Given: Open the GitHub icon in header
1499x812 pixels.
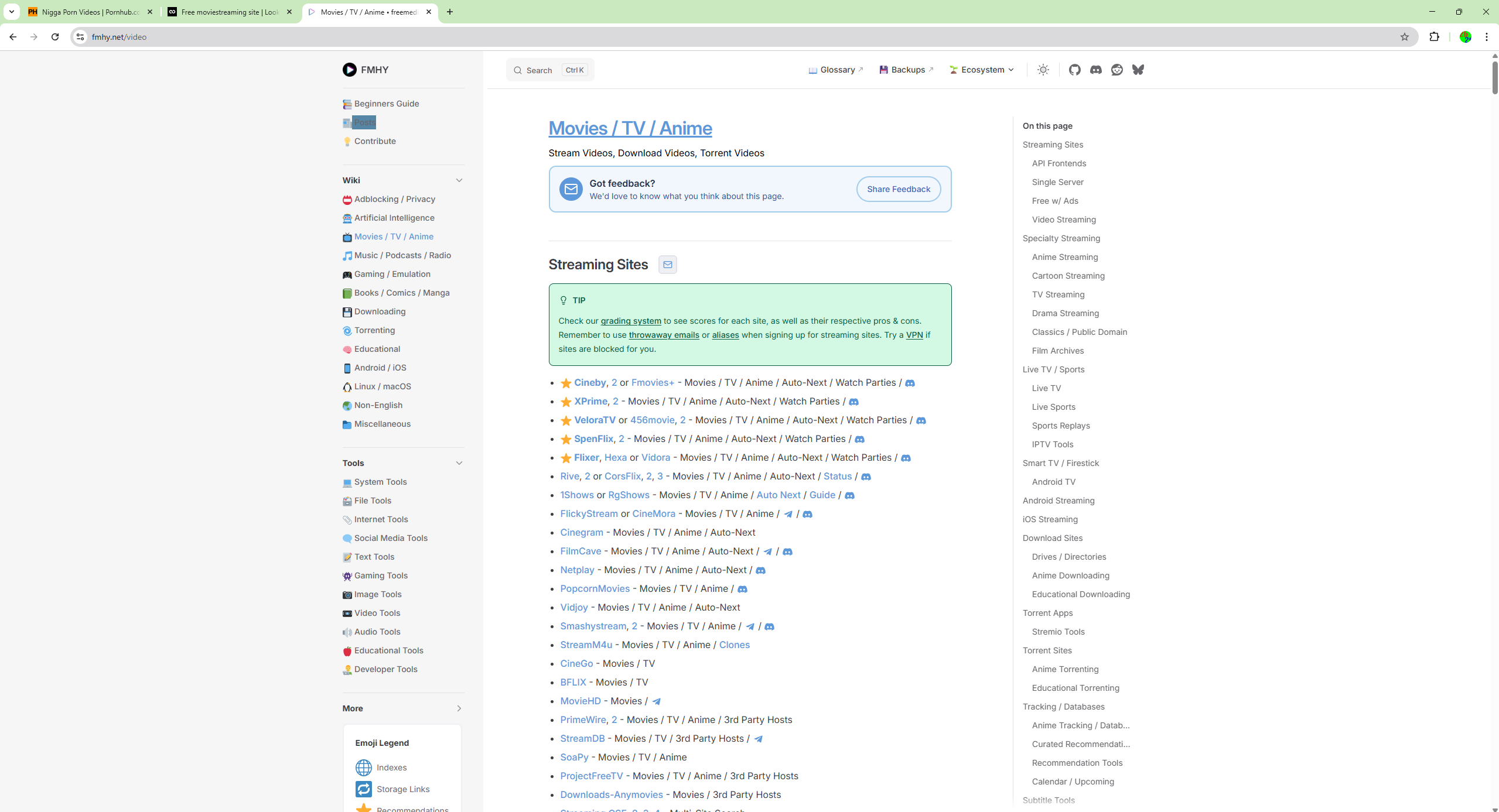Looking at the screenshot, I should click(x=1074, y=70).
